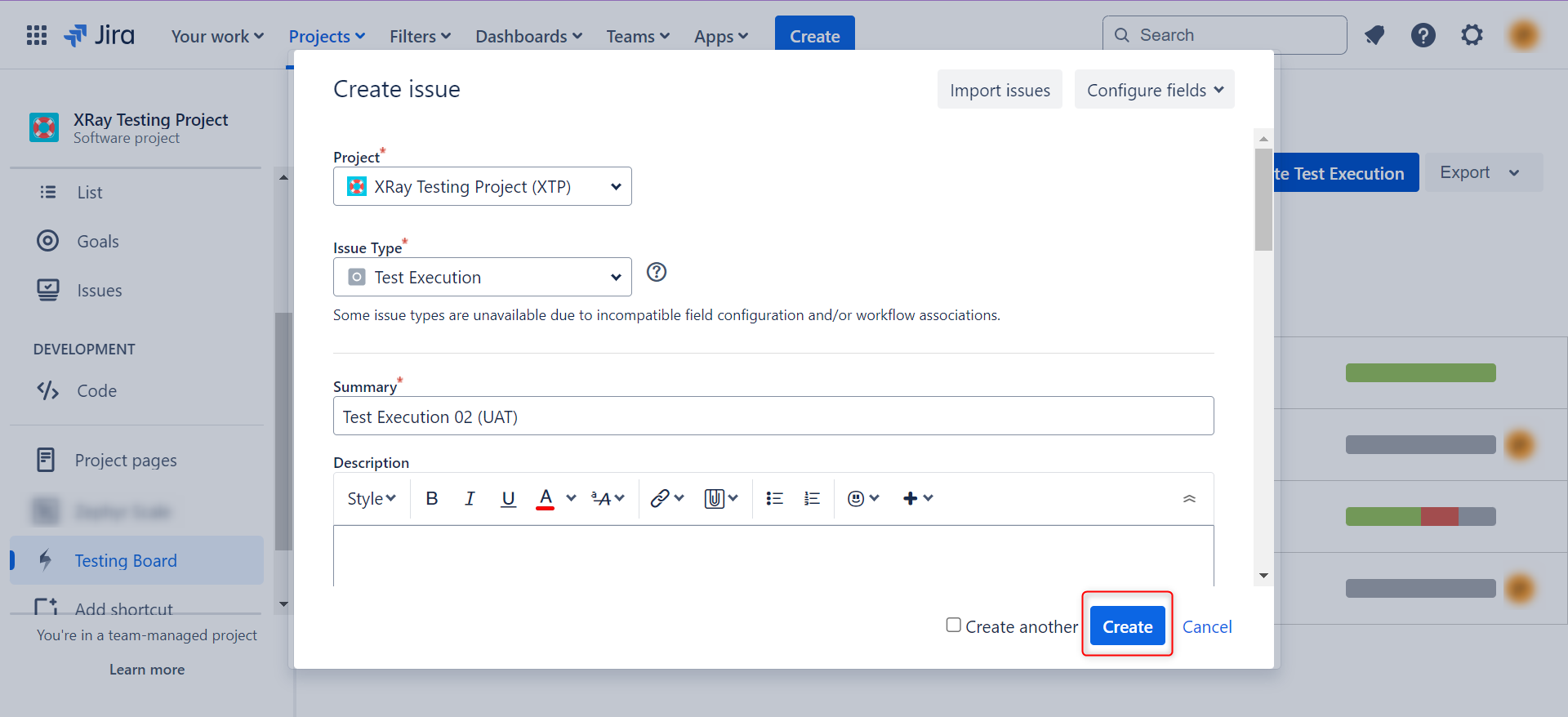Viewport: 1568px width, 717px height.
Task: Open the Style text format dropdown
Action: [x=371, y=498]
